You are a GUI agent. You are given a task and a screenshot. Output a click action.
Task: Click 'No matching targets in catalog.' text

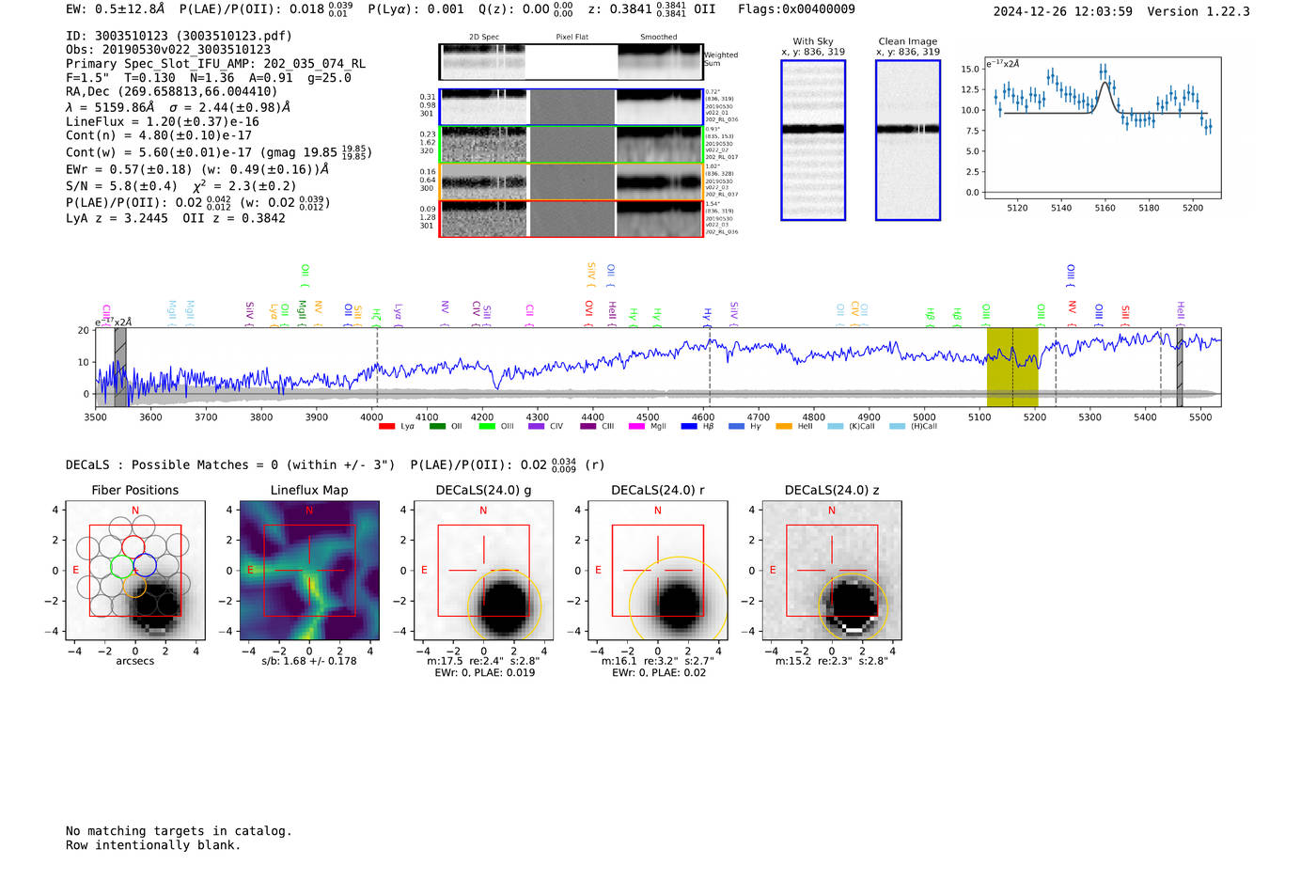pyautogui.click(x=179, y=831)
